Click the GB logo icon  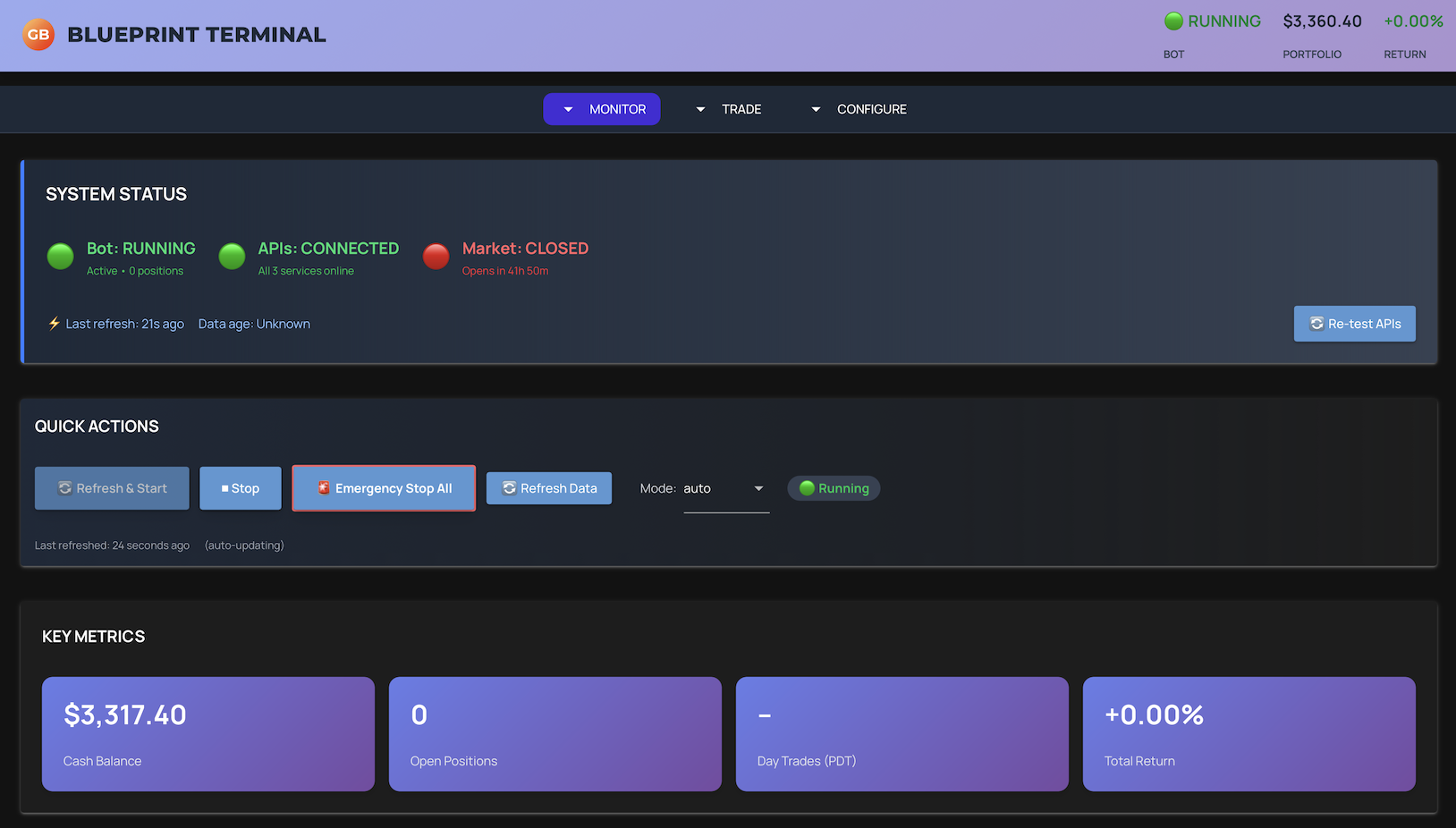(x=38, y=35)
